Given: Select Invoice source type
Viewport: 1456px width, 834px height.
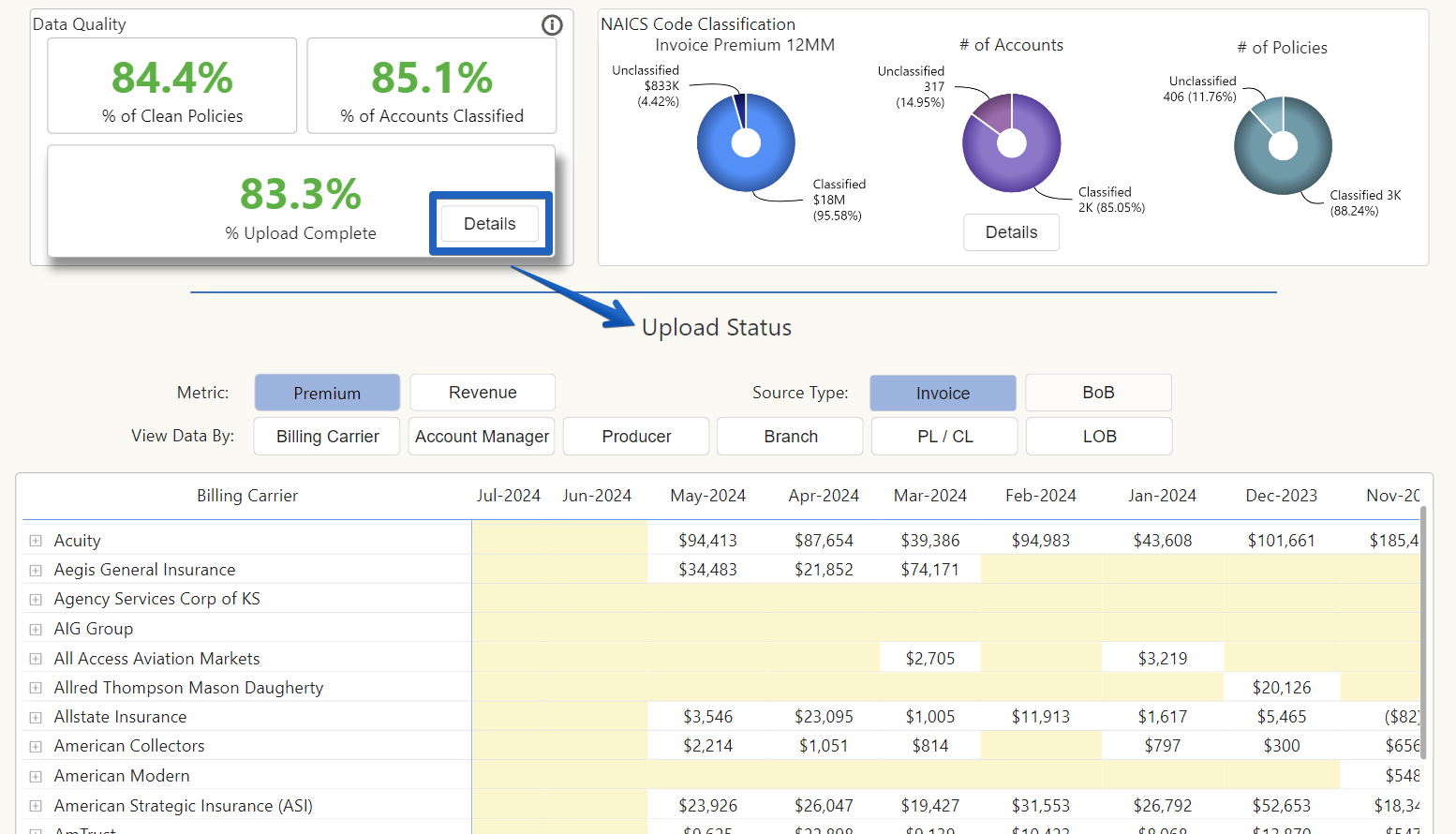Looking at the screenshot, I should click(x=943, y=393).
